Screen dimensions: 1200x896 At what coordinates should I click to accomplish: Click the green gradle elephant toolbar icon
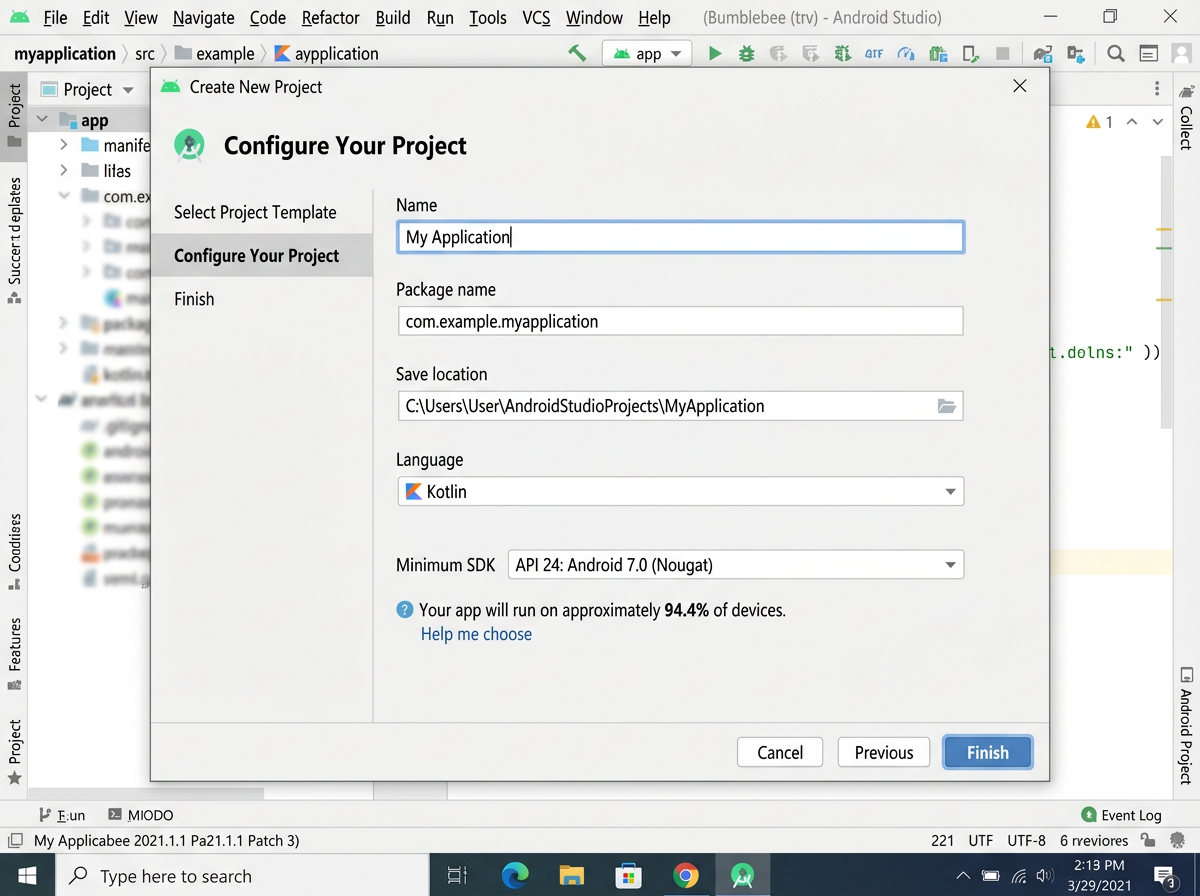[x=938, y=54]
